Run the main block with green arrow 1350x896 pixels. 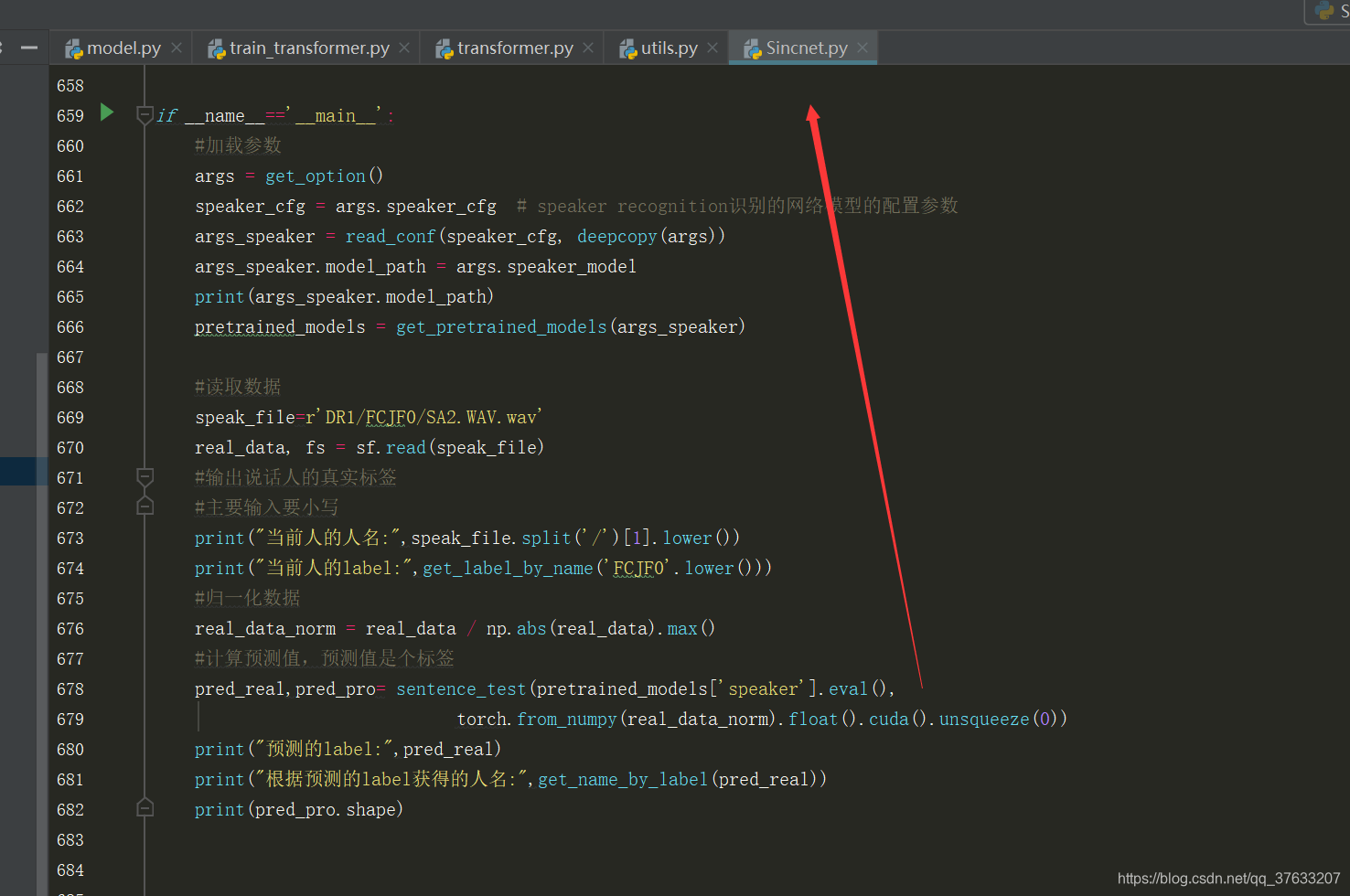click(x=107, y=112)
